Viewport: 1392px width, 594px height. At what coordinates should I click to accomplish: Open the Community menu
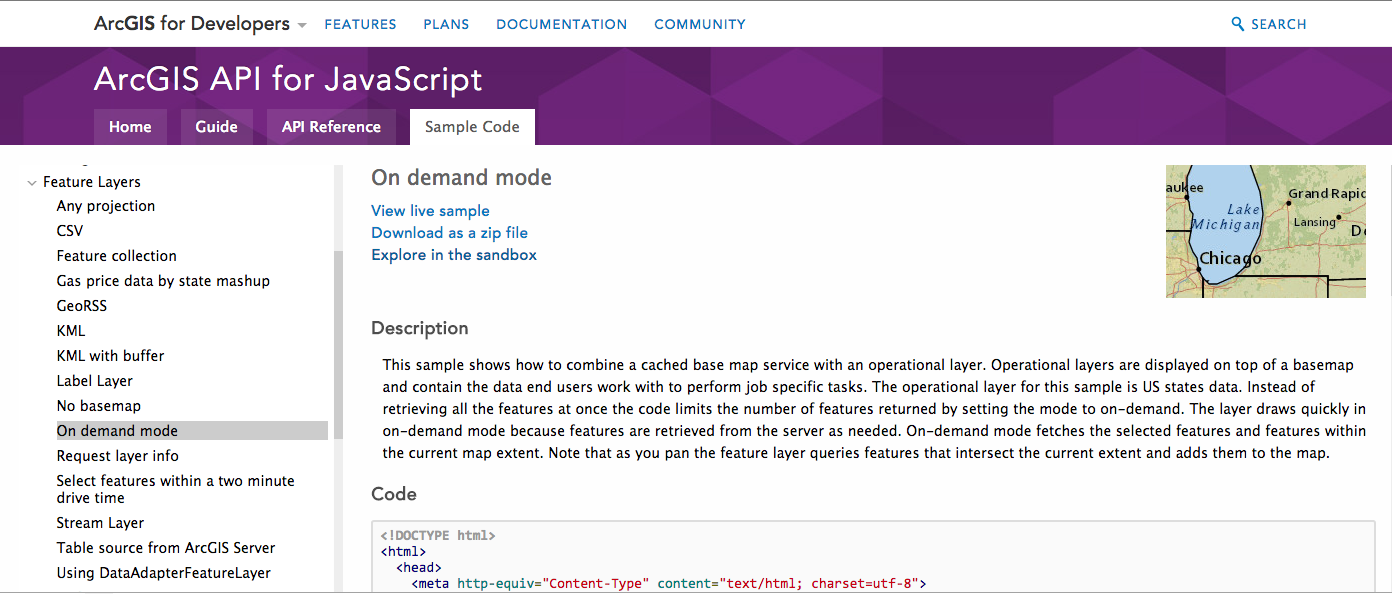700,24
